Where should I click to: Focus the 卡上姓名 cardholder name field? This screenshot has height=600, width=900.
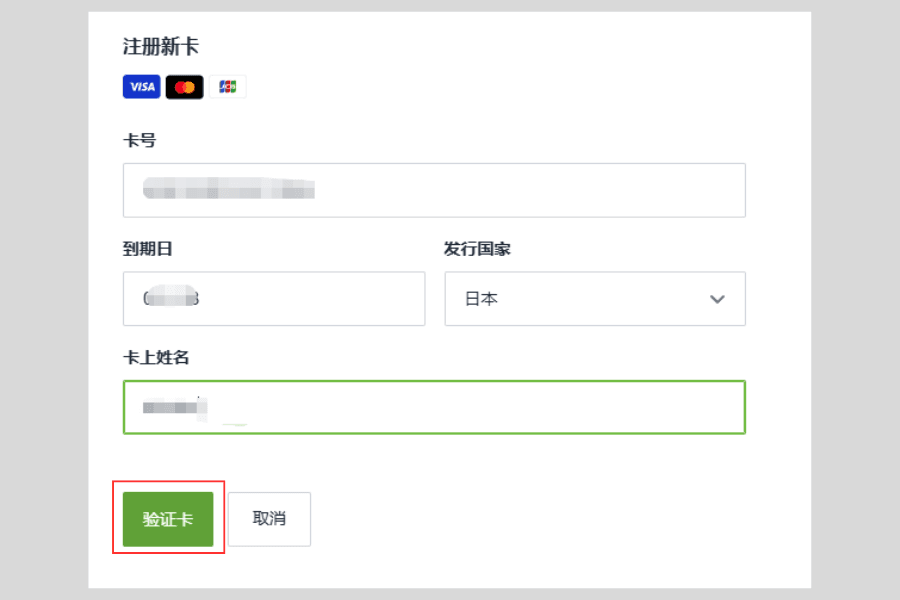[434, 407]
